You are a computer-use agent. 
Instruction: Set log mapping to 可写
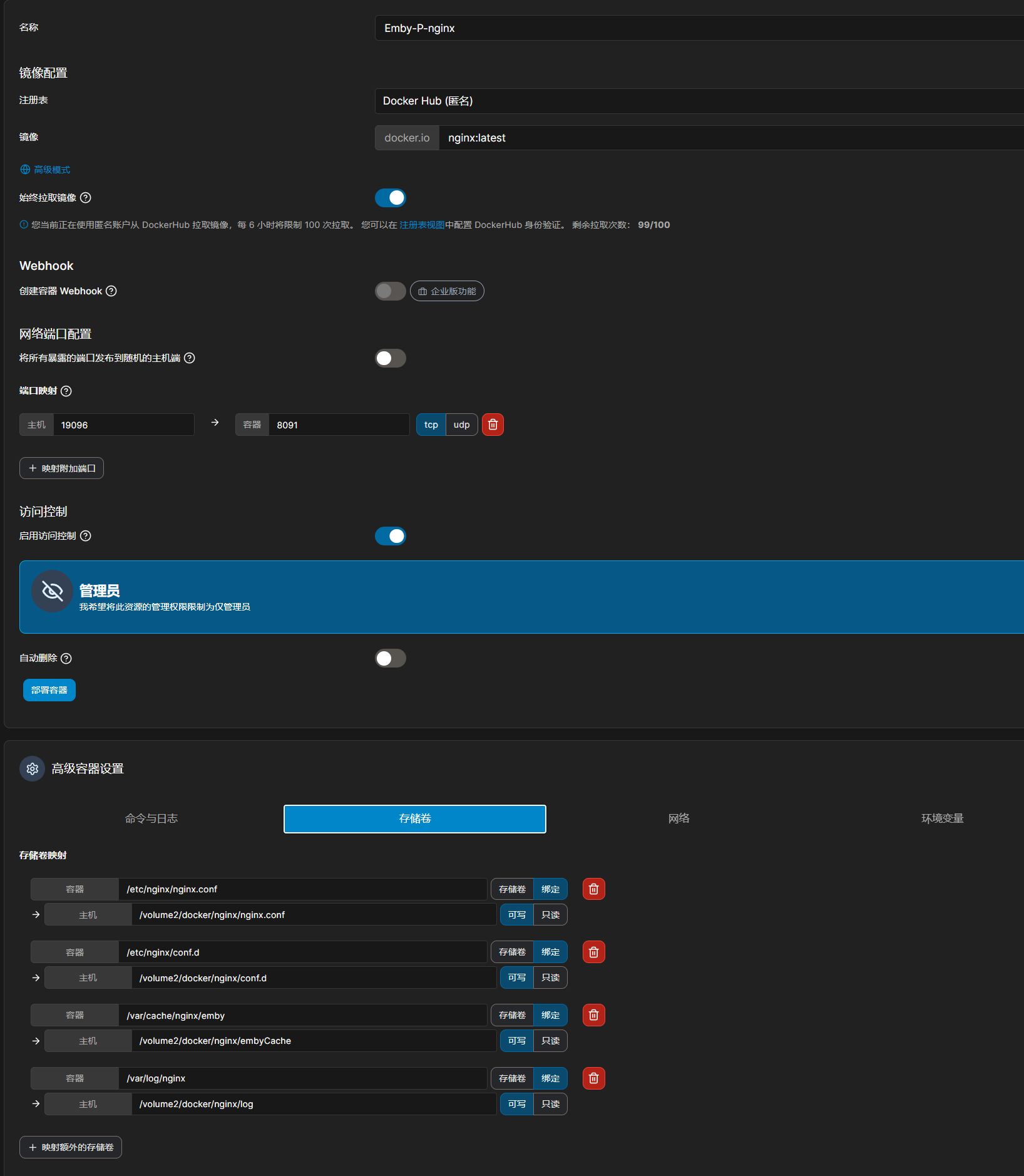517,1104
